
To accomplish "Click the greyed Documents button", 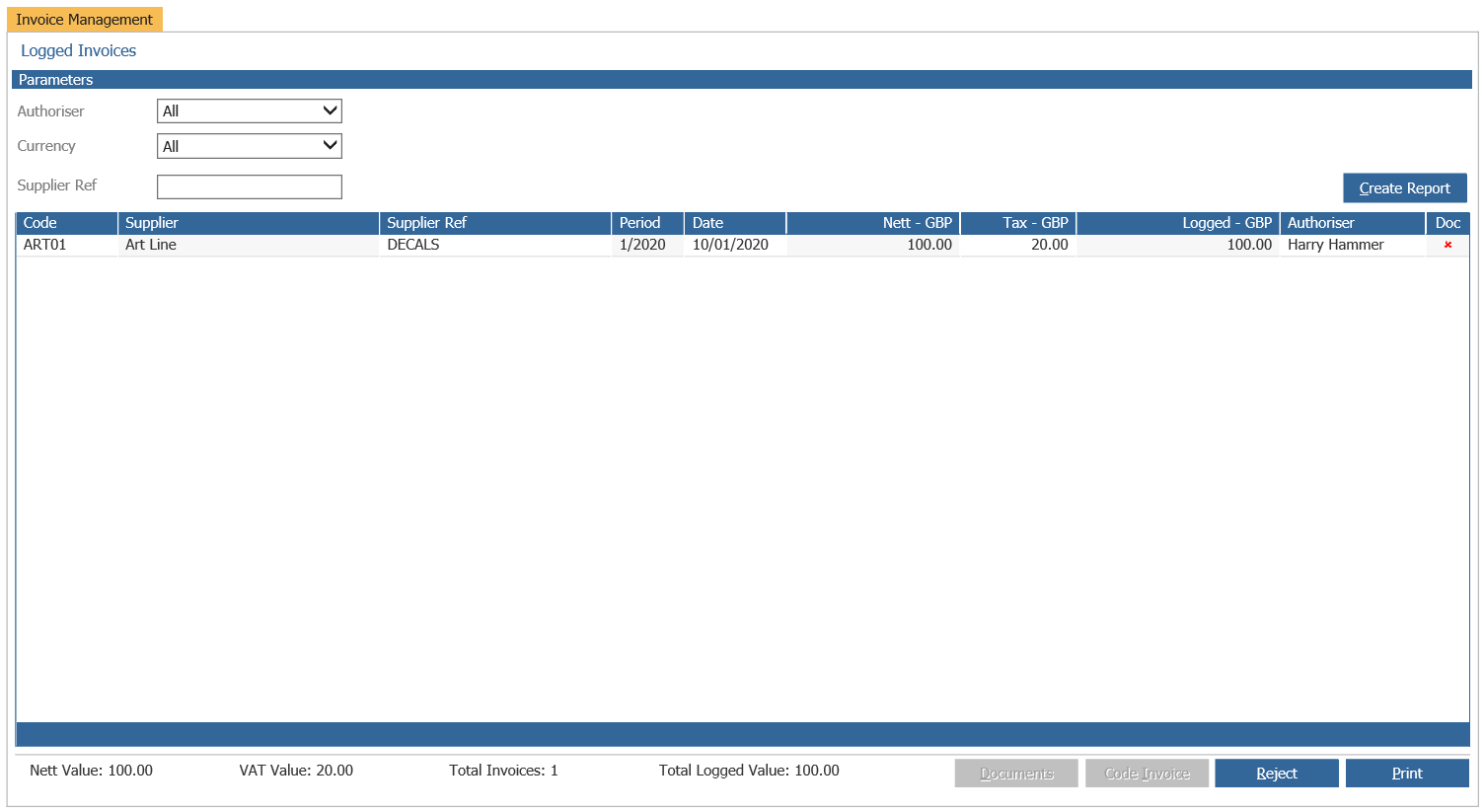I will 1016,774.
